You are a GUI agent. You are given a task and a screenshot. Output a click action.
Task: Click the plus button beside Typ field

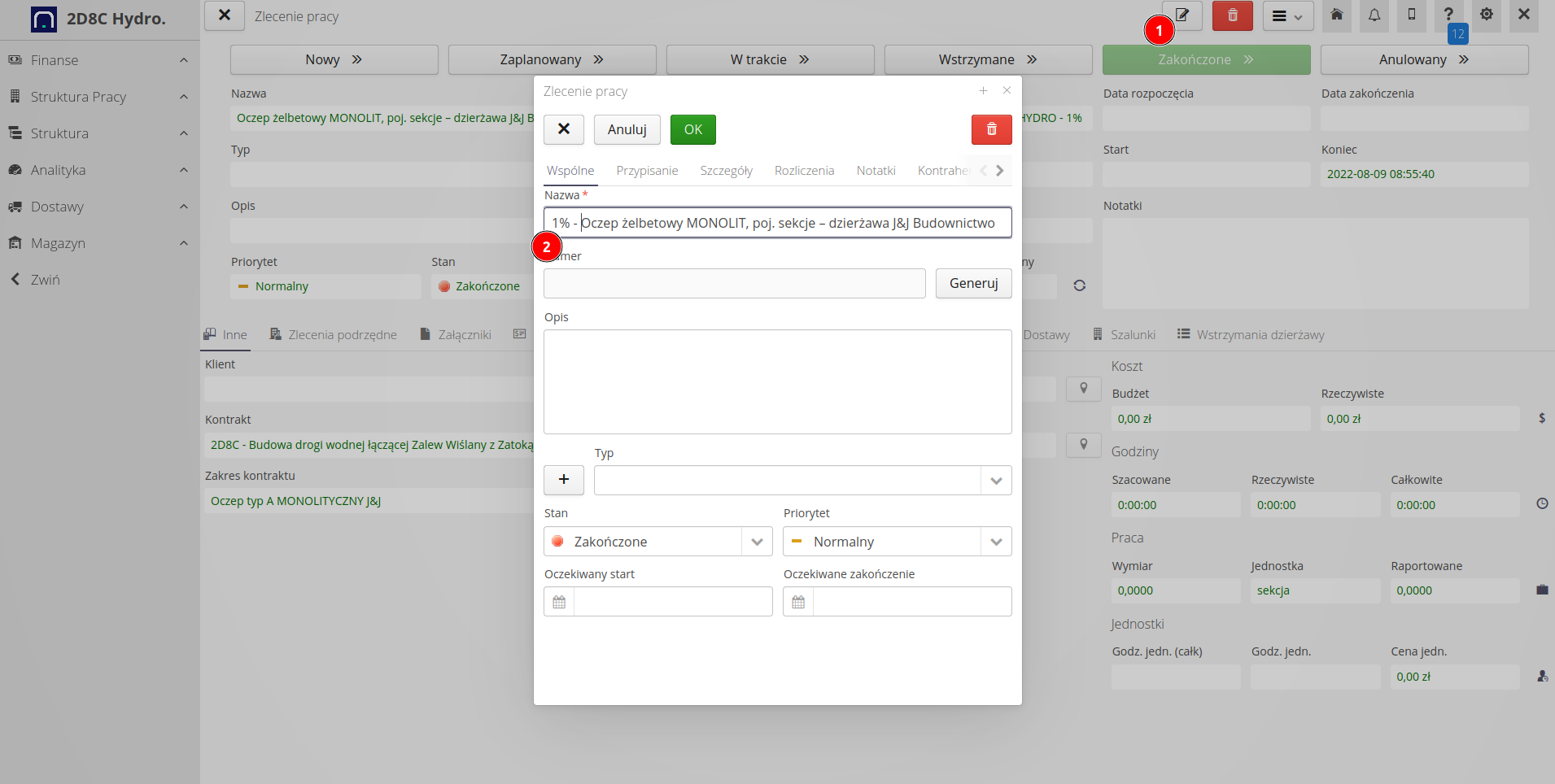(x=563, y=480)
